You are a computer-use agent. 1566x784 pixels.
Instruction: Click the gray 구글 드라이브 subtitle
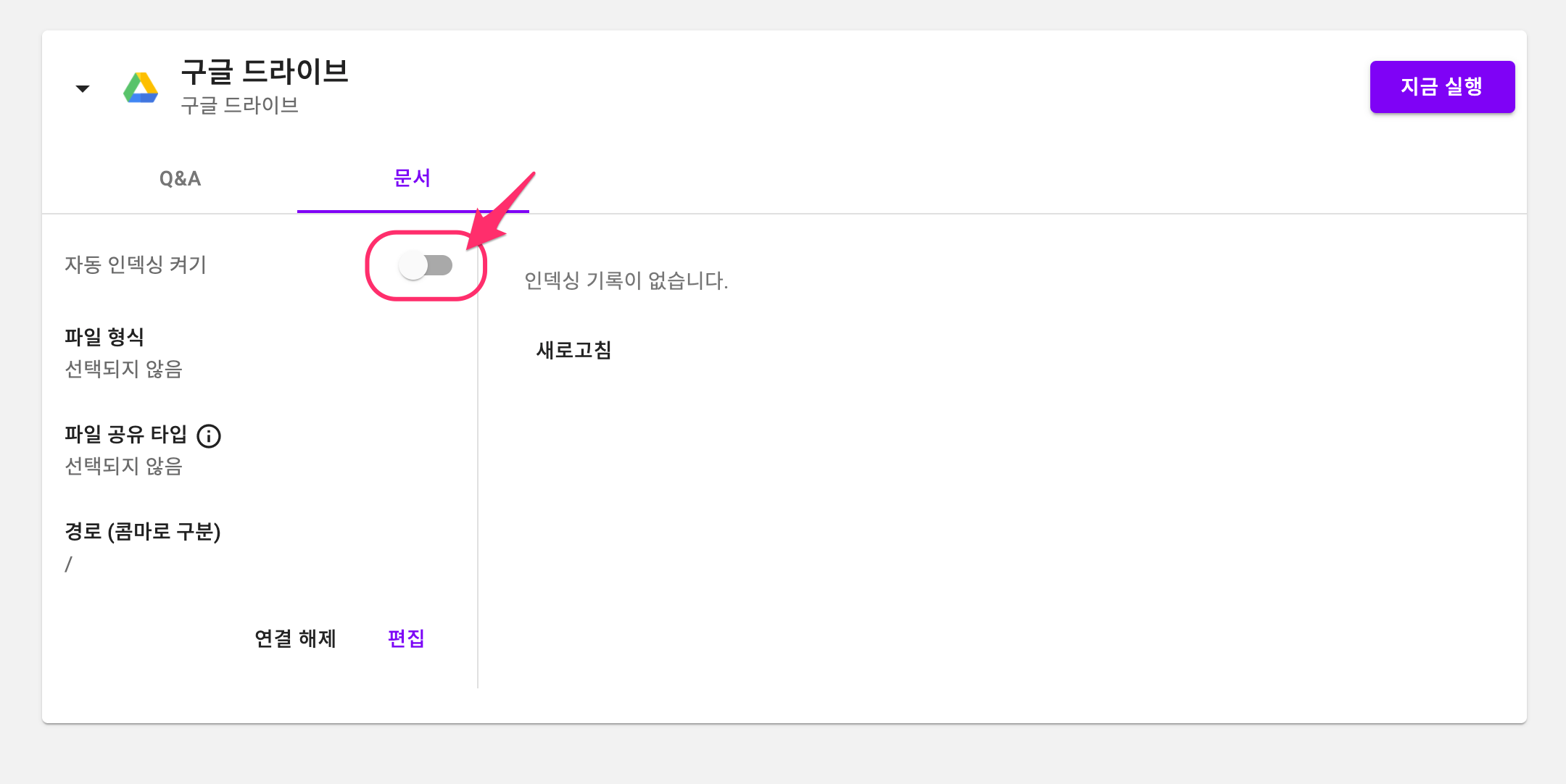coord(239,105)
